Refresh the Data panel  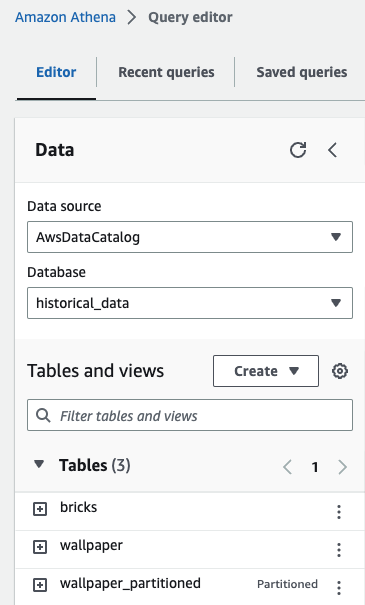298,150
